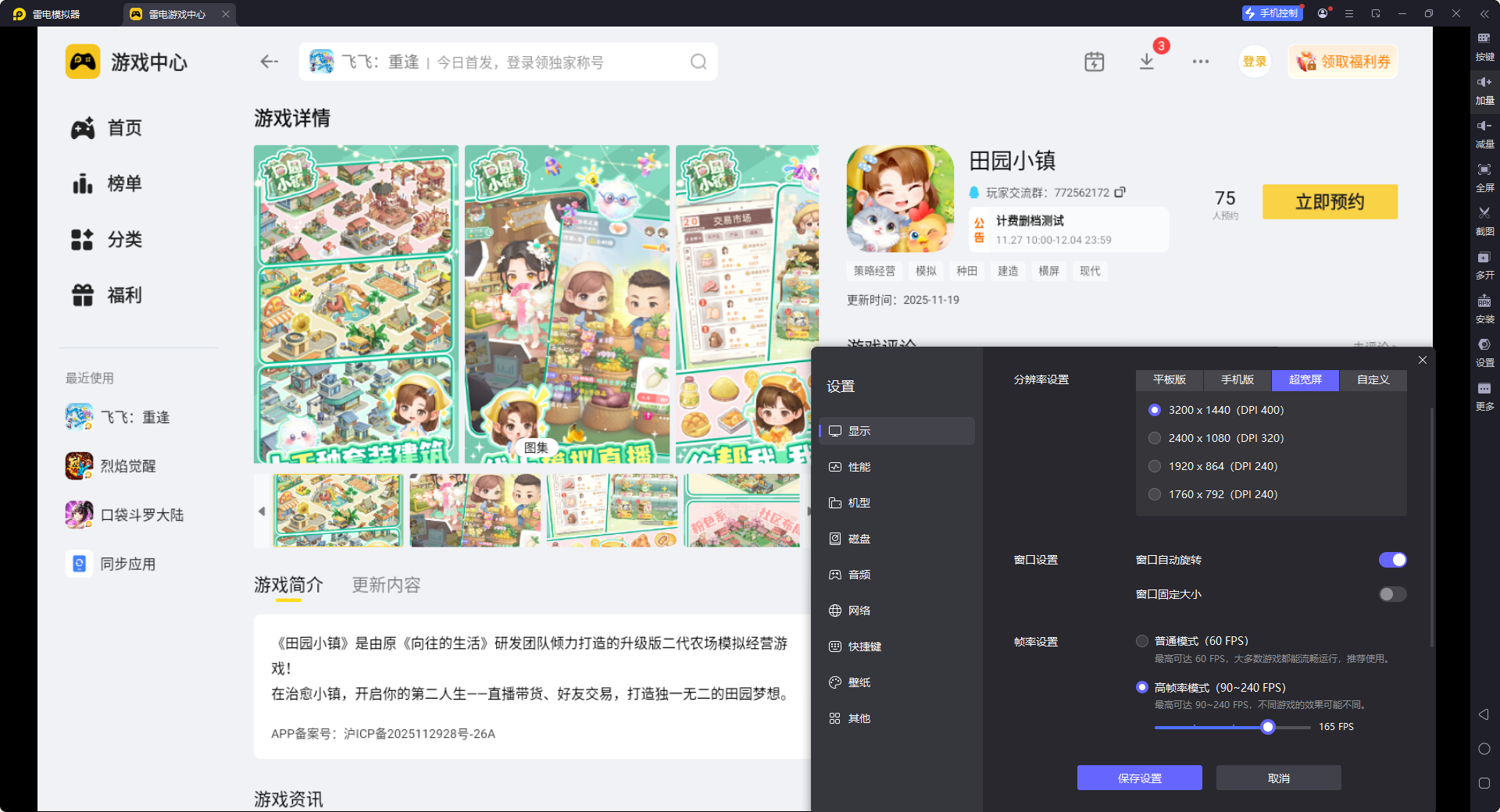Open the download manager showing badge 3

point(1147,61)
